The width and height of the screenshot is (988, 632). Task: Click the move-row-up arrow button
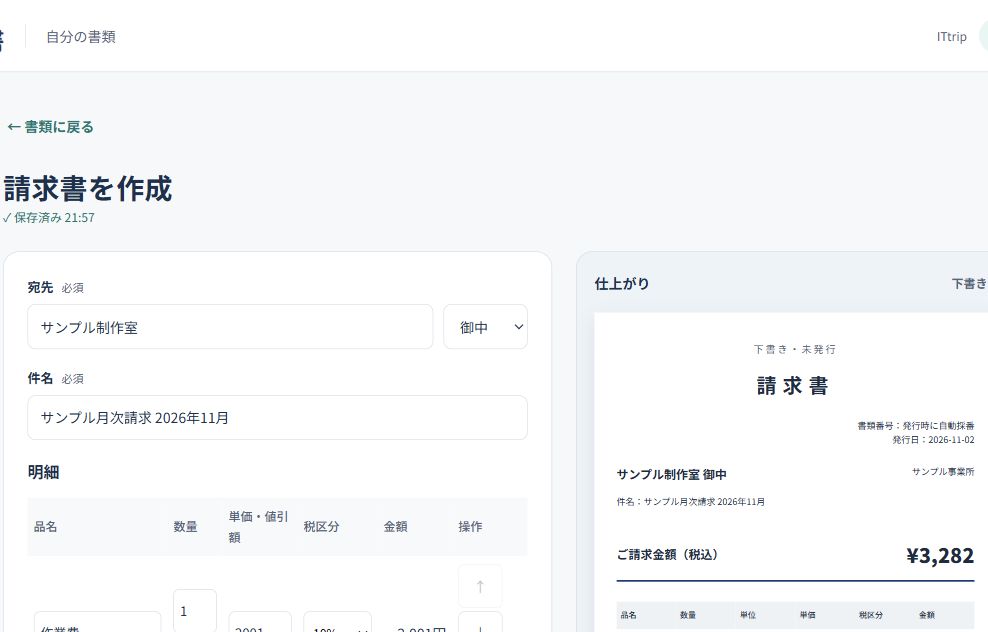[480, 586]
